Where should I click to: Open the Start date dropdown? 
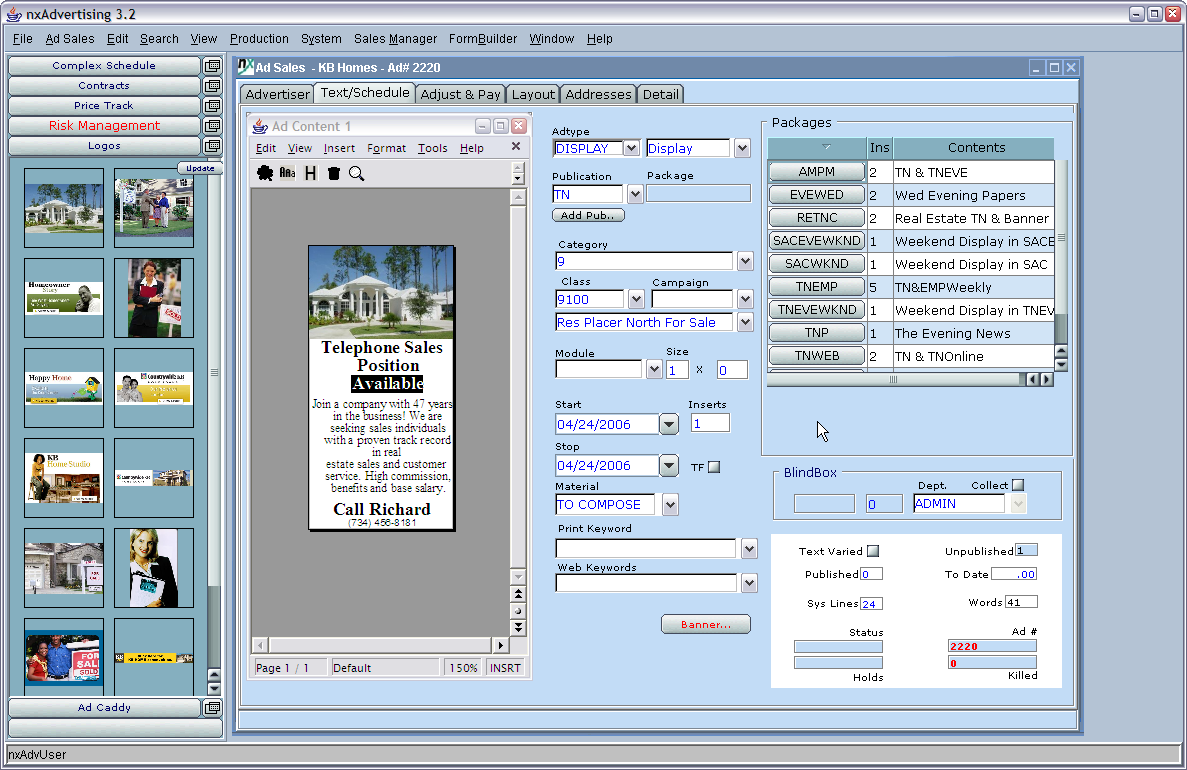[x=669, y=424]
